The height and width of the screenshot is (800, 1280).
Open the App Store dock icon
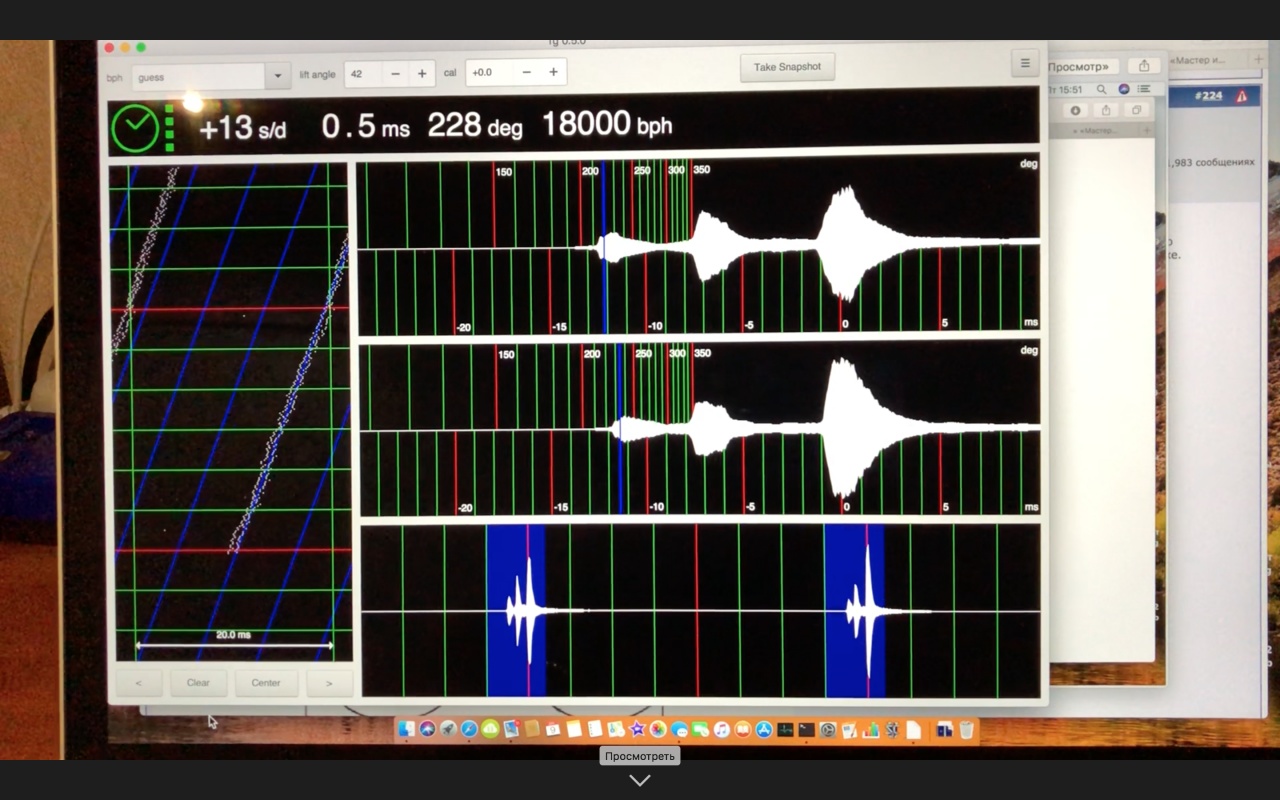[764, 730]
